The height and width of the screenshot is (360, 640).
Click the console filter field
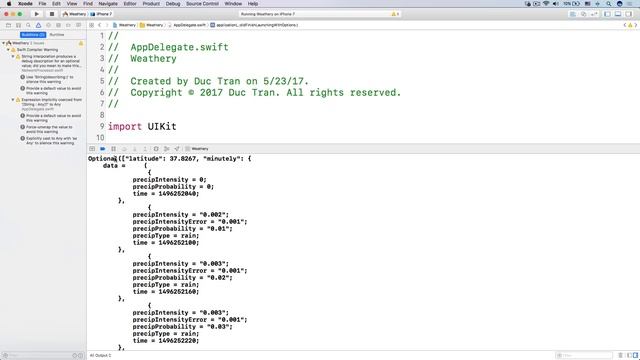pyautogui.click(x=585, y=356)
